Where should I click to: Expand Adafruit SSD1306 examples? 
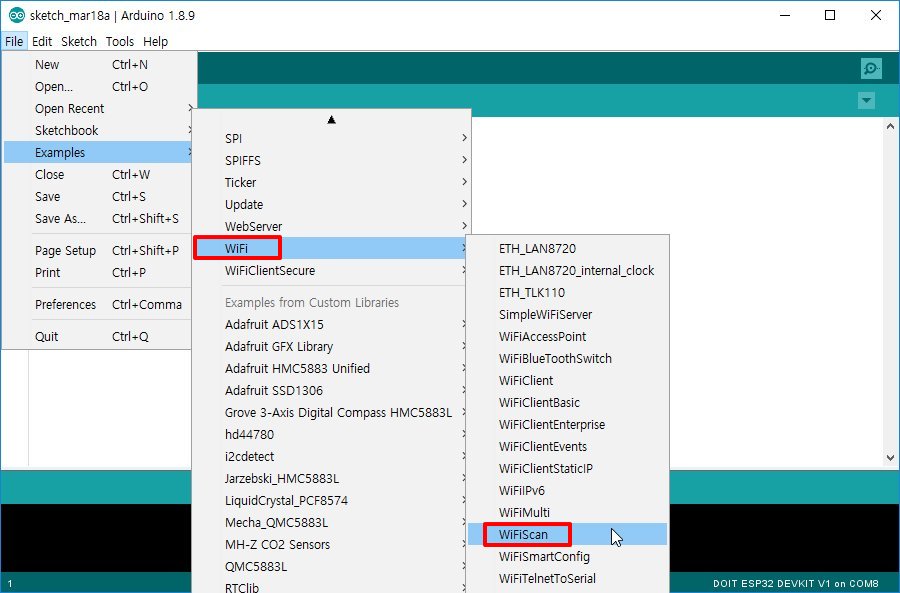click(x=331, y=390)
